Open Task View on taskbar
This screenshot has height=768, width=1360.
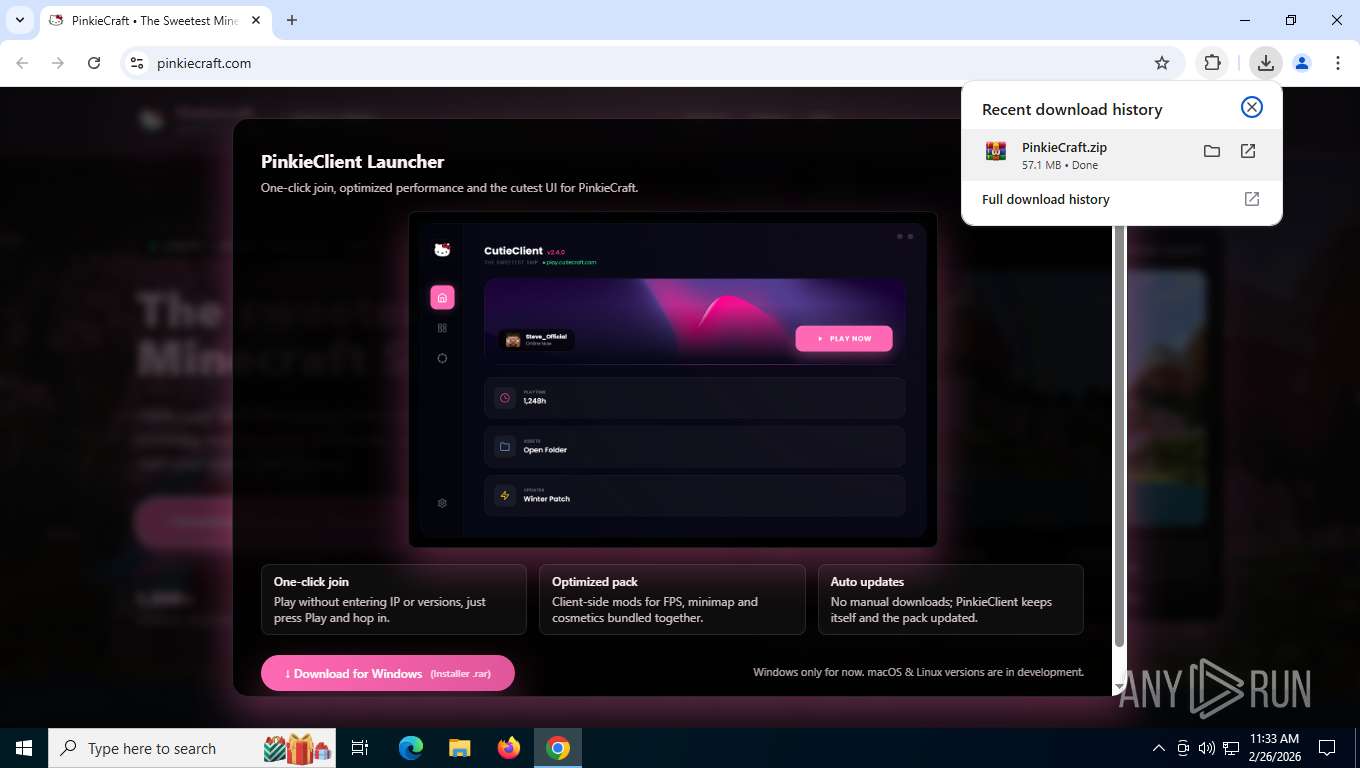360,748
